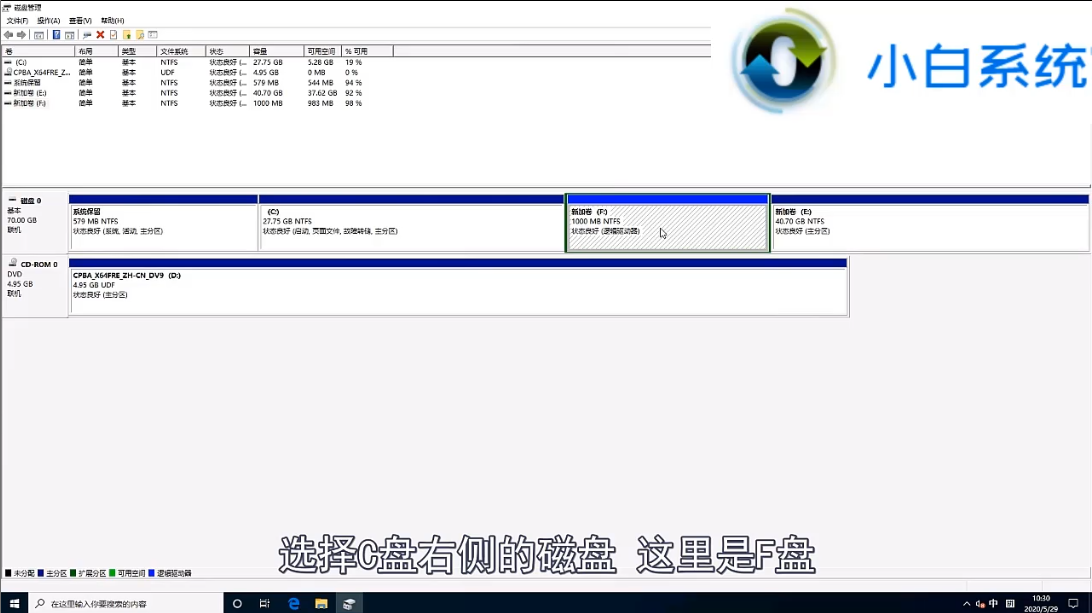Viewport: 1092px width, 613px height.
Task: Select the (C:) 27.75 GB partition block
Action: click(412, 223)
